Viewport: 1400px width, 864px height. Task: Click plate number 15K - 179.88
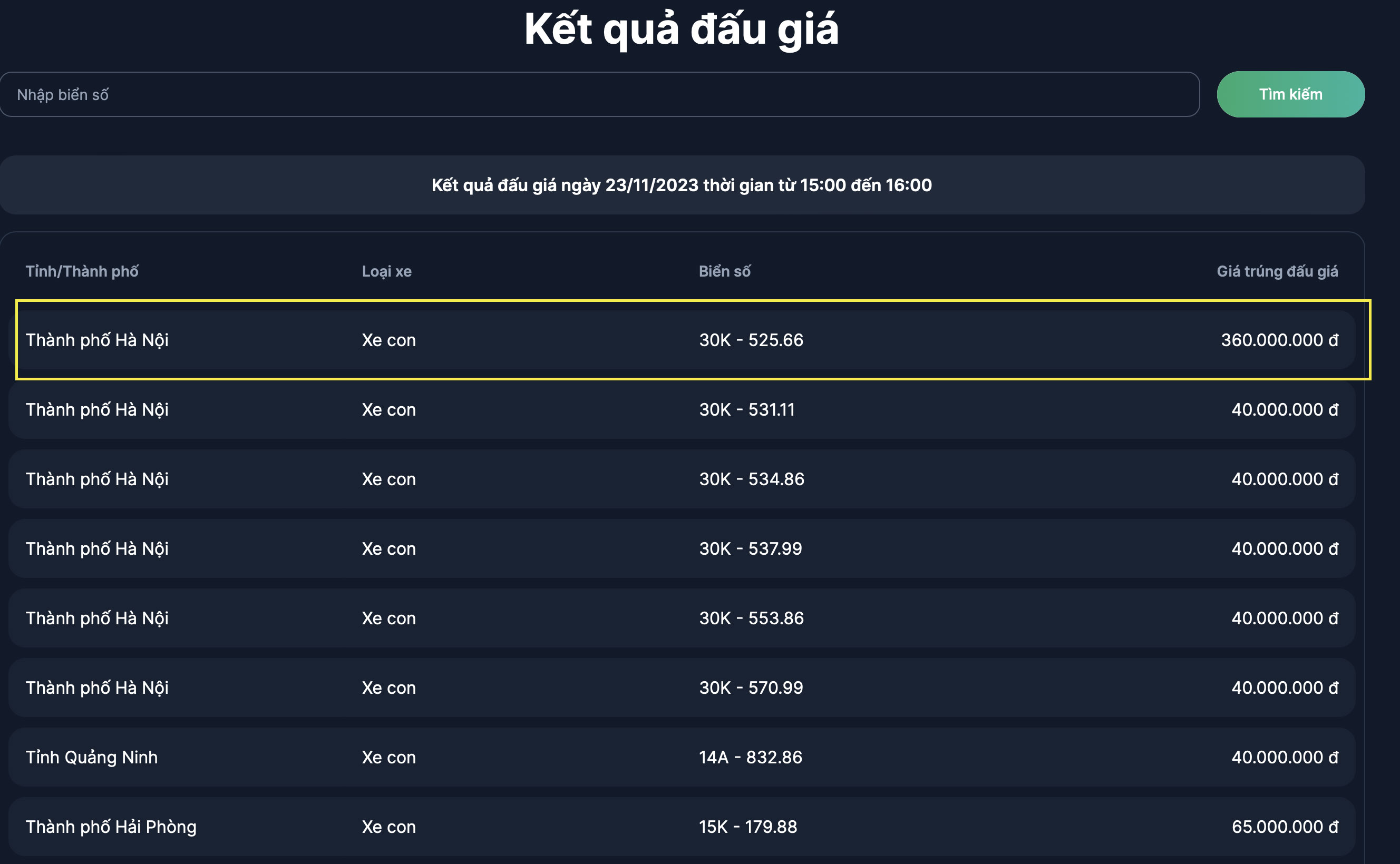coord(748,827)
